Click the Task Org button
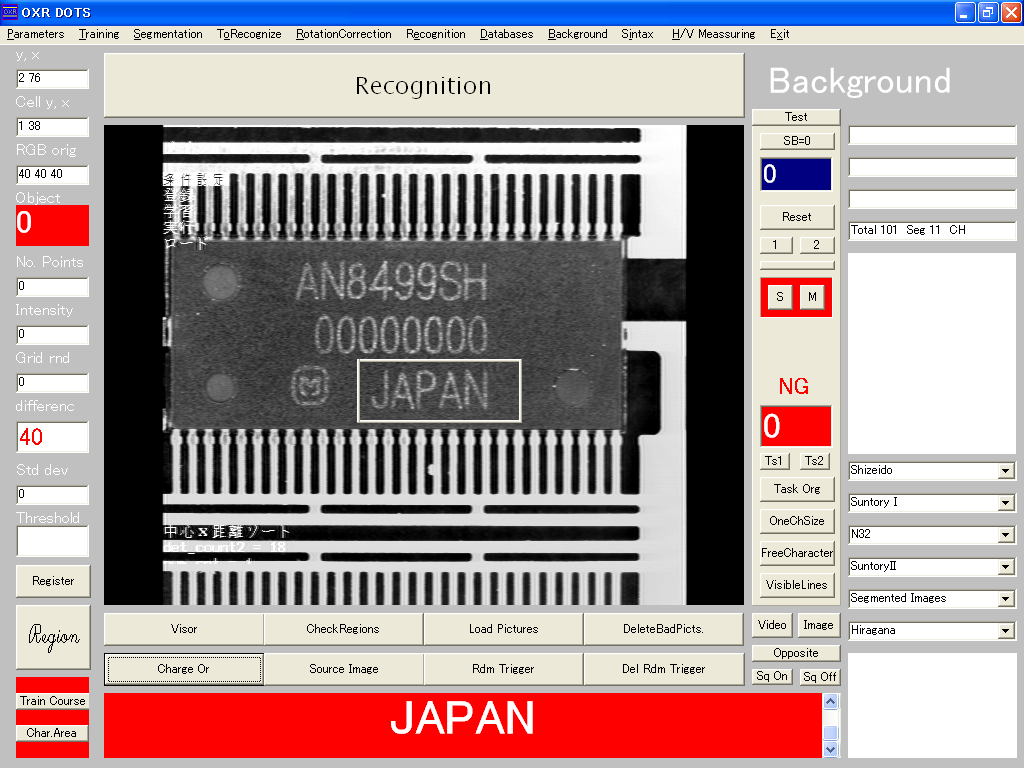 coord(797,489)
